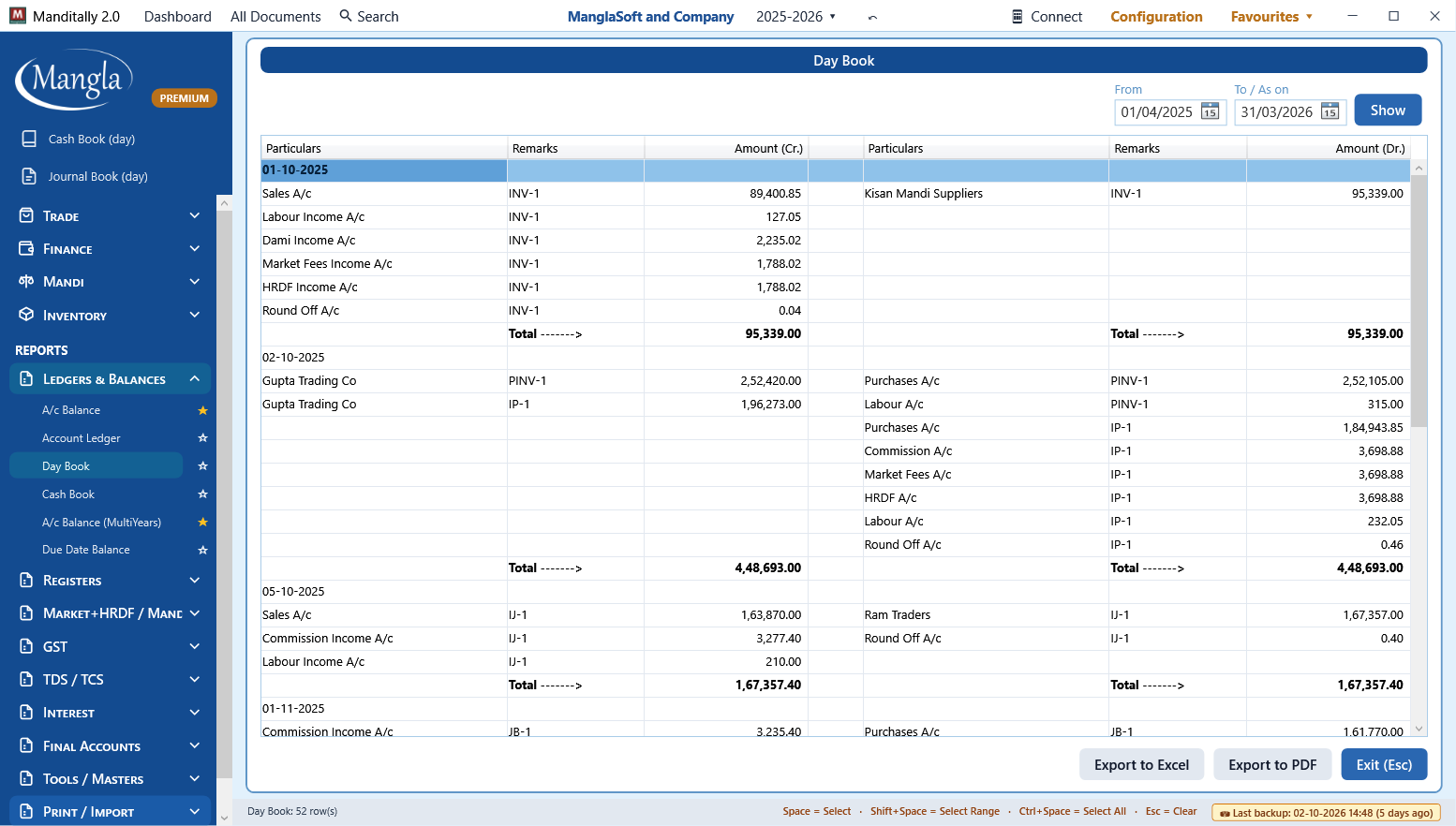The height and width of the screenshot is (826, 1456).
Task: Collapse the Ledgers & Balances section
Action: (x=195, y=378)
